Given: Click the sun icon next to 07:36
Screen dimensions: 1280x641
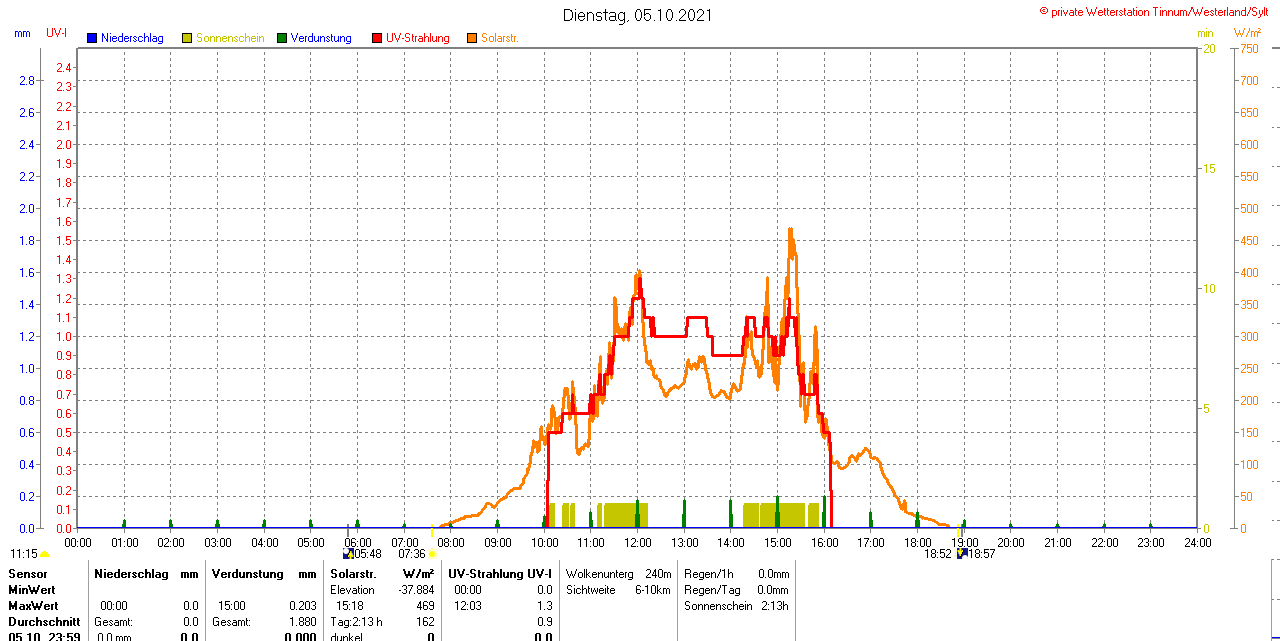Looking at the screenshot, I should 432,554.
